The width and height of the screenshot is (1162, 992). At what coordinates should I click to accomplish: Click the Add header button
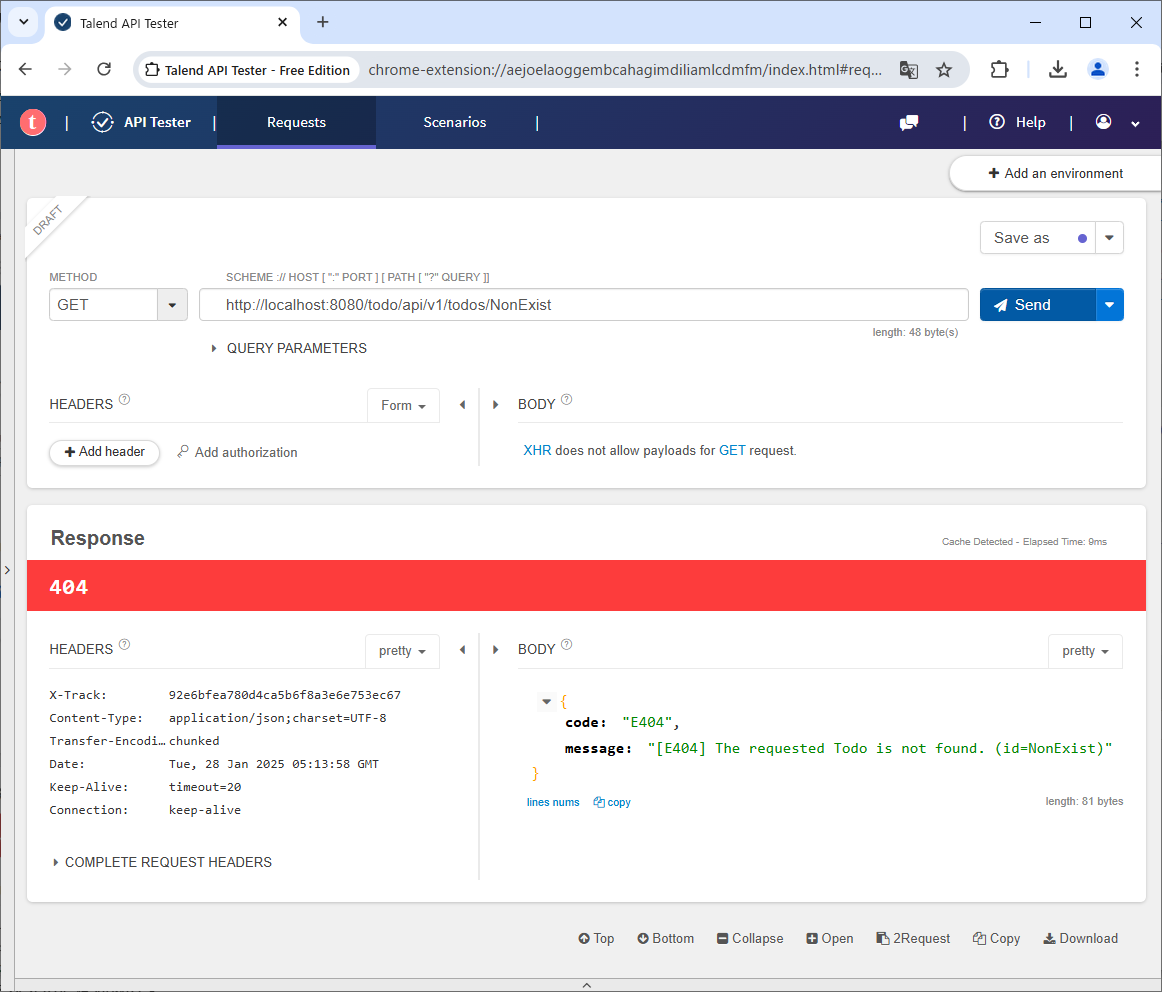click(x=104, y=452)
